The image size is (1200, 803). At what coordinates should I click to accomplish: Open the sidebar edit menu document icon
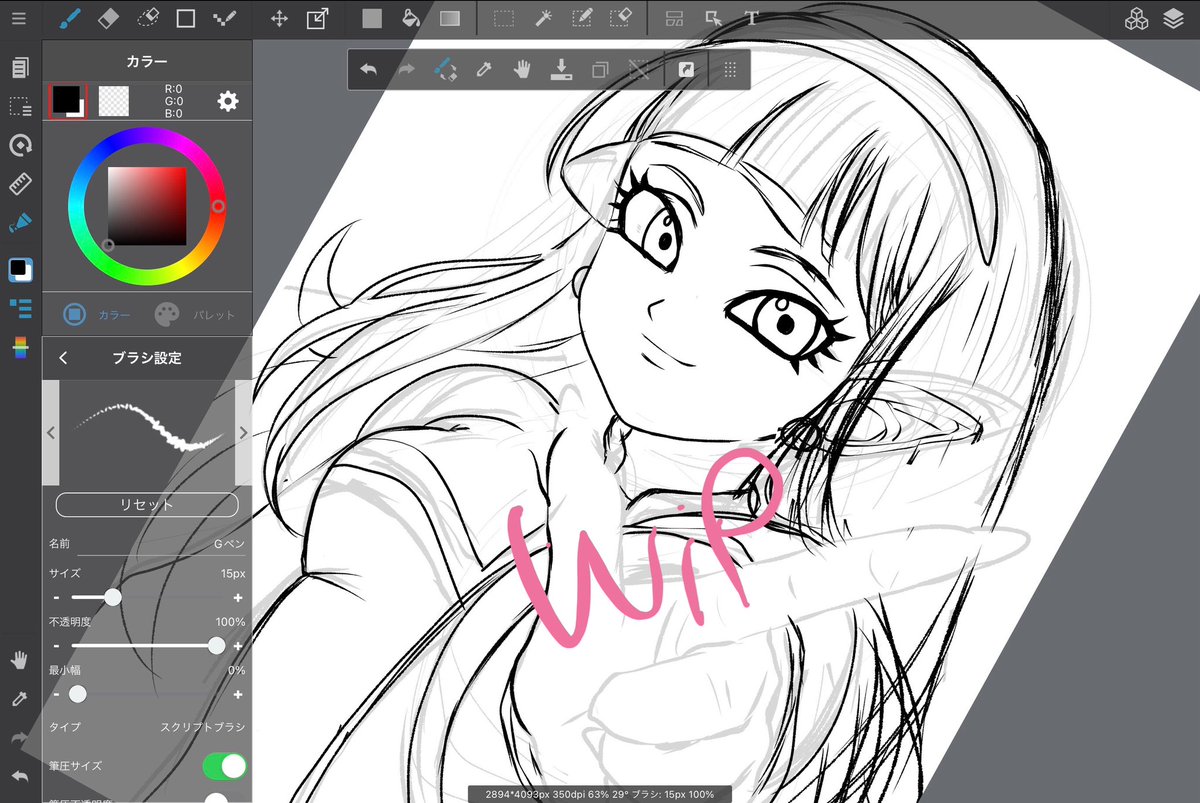pos(20,68)
